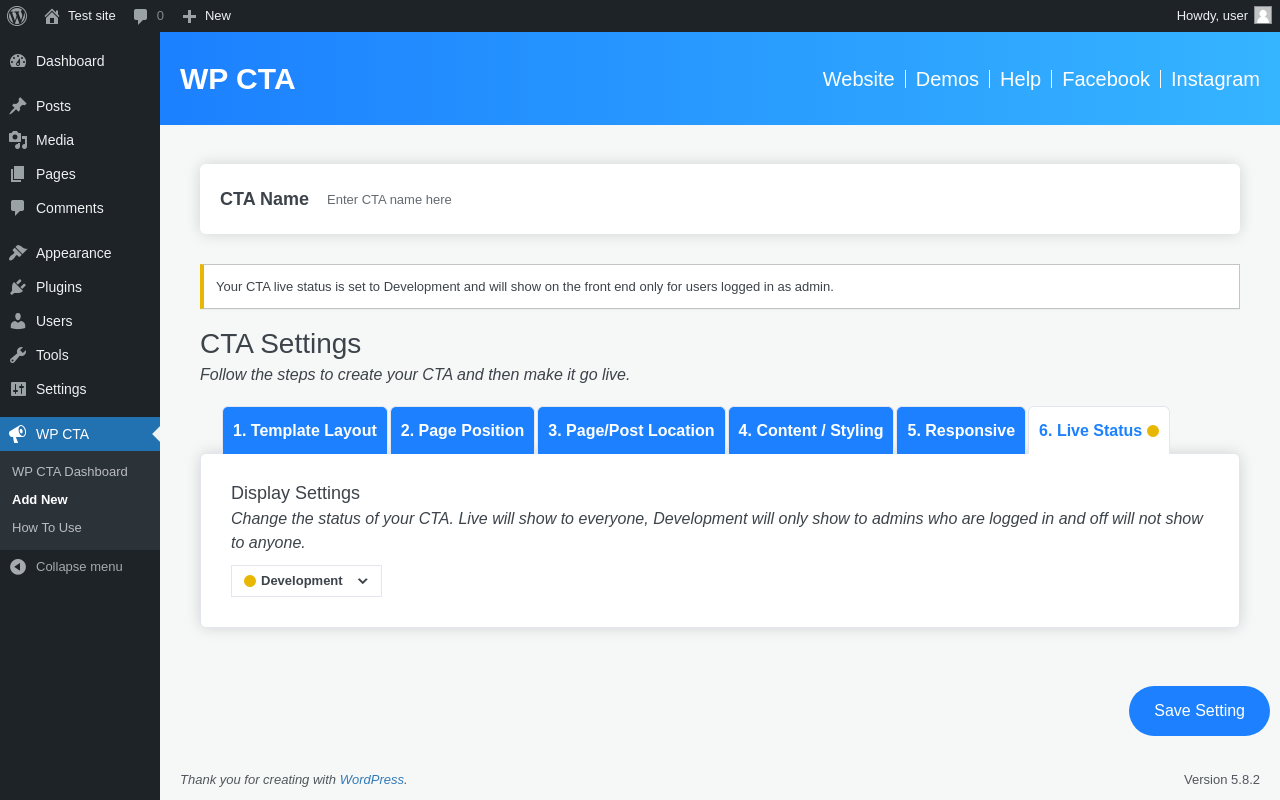Open the Page/Post Location tab

tap(631, 431)
